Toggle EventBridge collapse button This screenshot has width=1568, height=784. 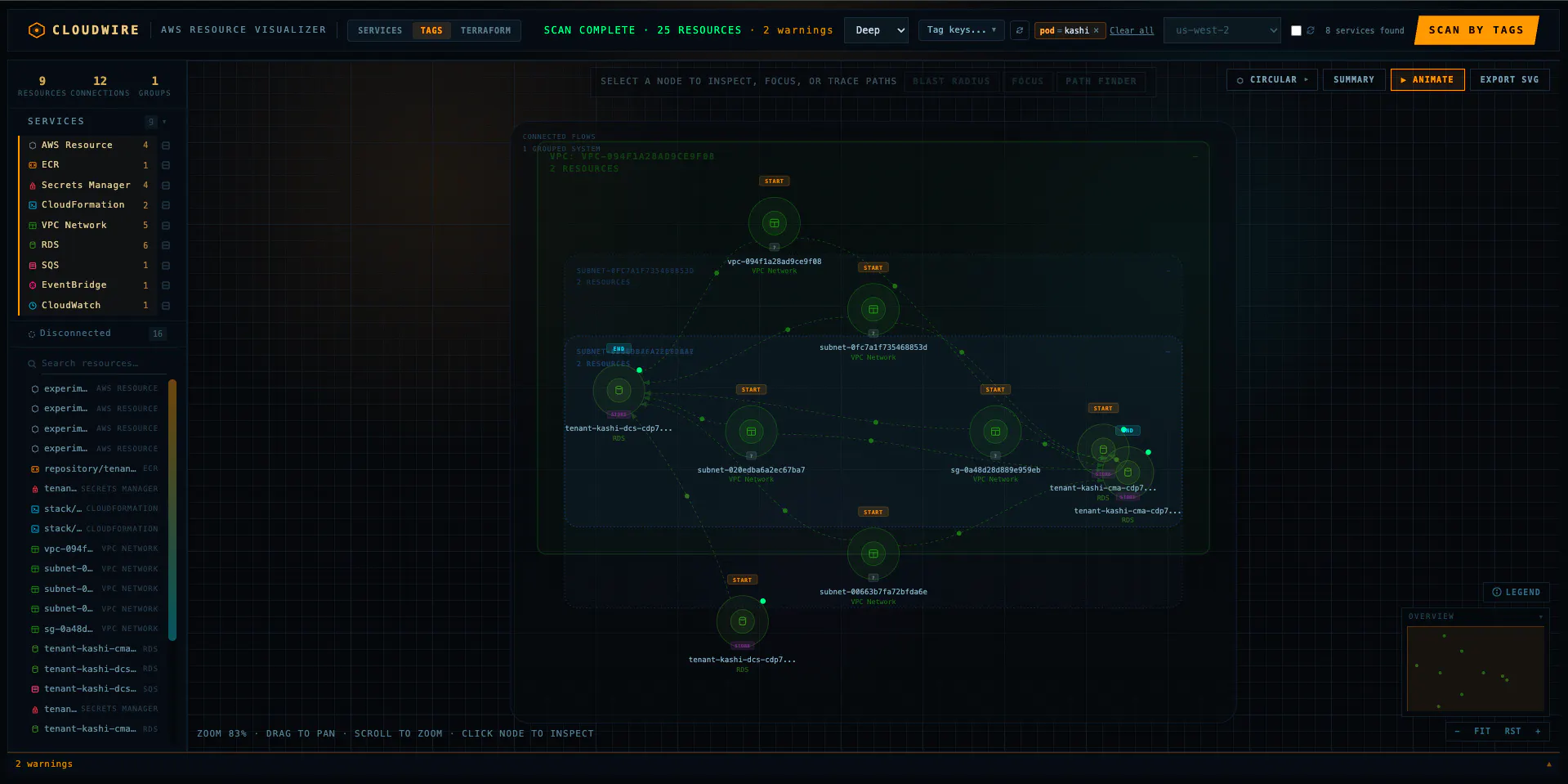pos(166,285)
